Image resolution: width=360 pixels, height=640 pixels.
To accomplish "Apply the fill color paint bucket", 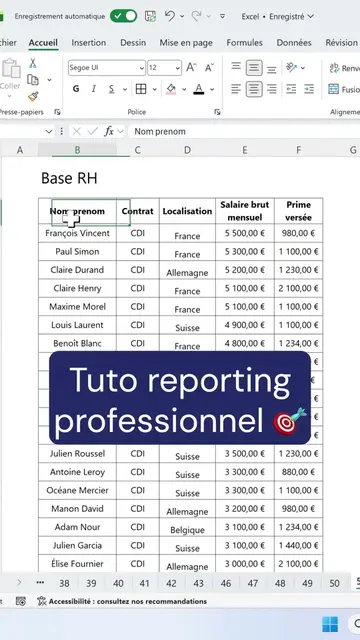I will click(171, 89).
